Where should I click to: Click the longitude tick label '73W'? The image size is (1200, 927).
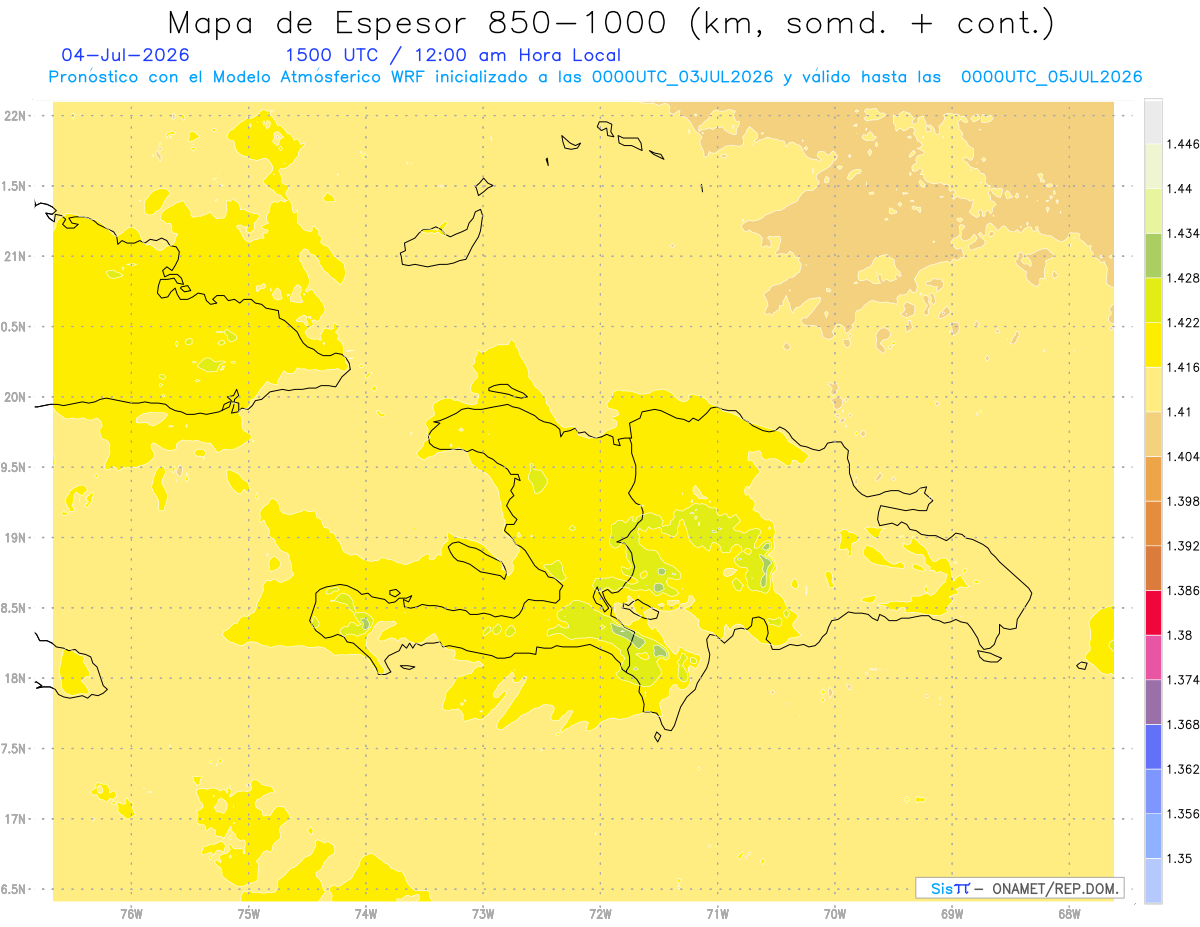(x=483, y=913)
